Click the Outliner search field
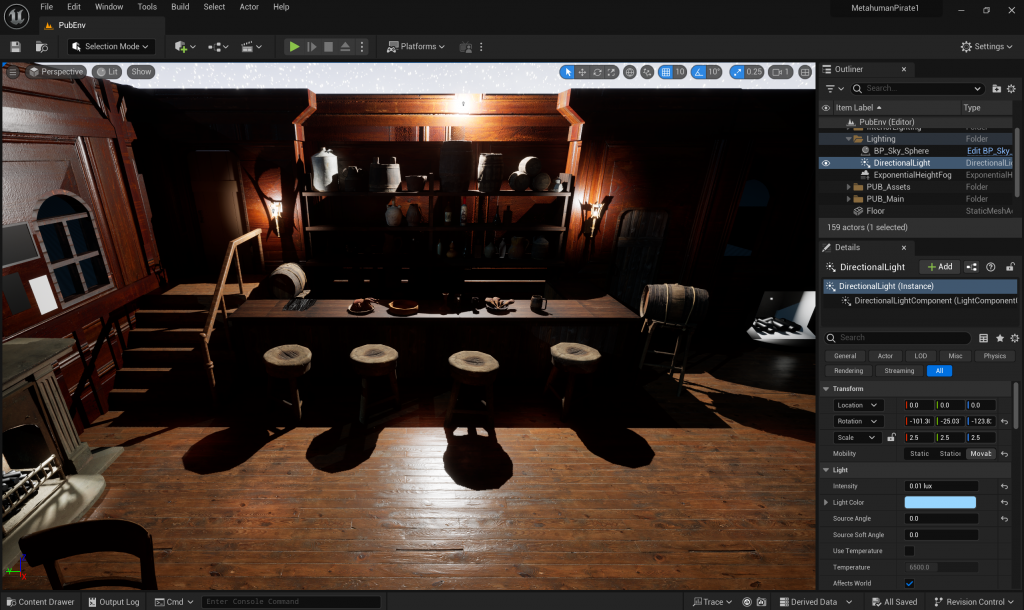The image size is (1024, 610). tap(917, 88)
